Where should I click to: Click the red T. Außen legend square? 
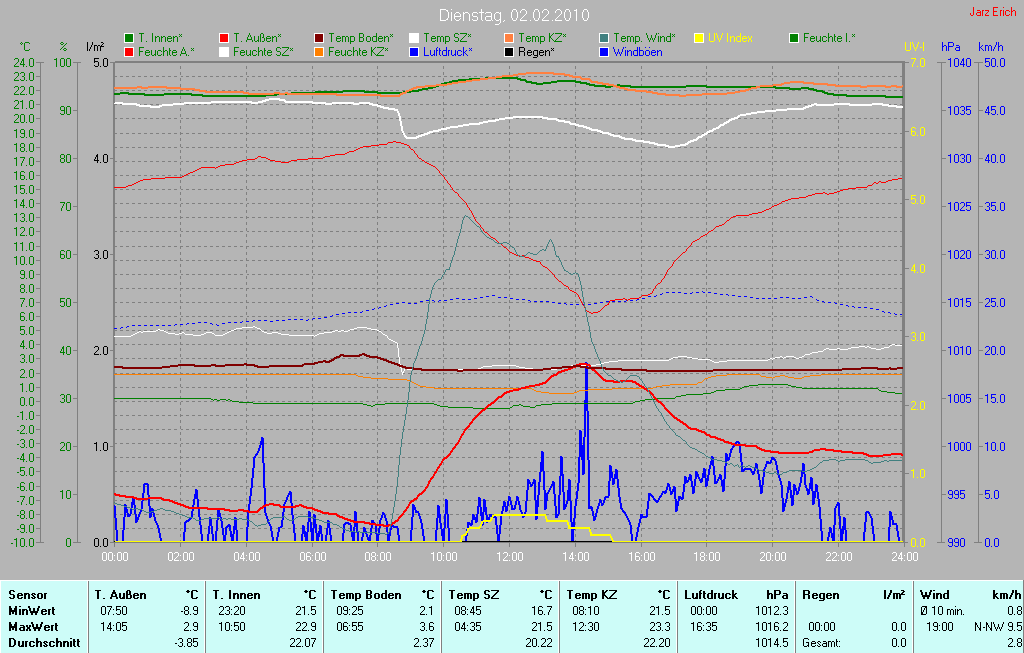[x=224, y=38]
